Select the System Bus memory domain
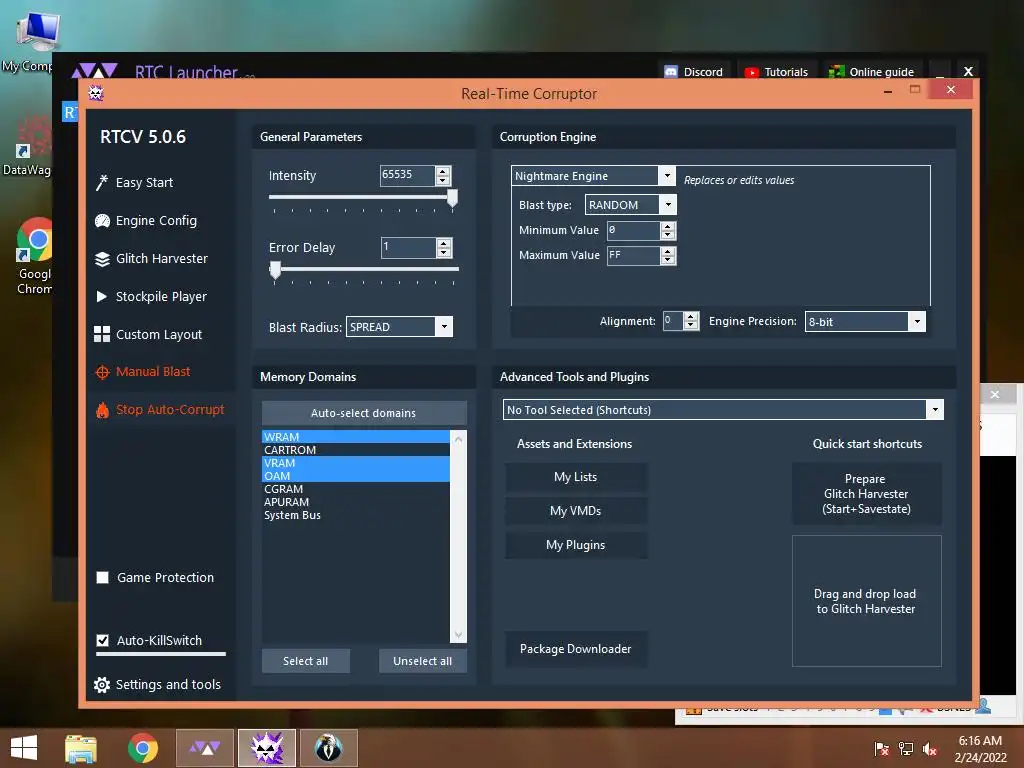 click(356, 515)
